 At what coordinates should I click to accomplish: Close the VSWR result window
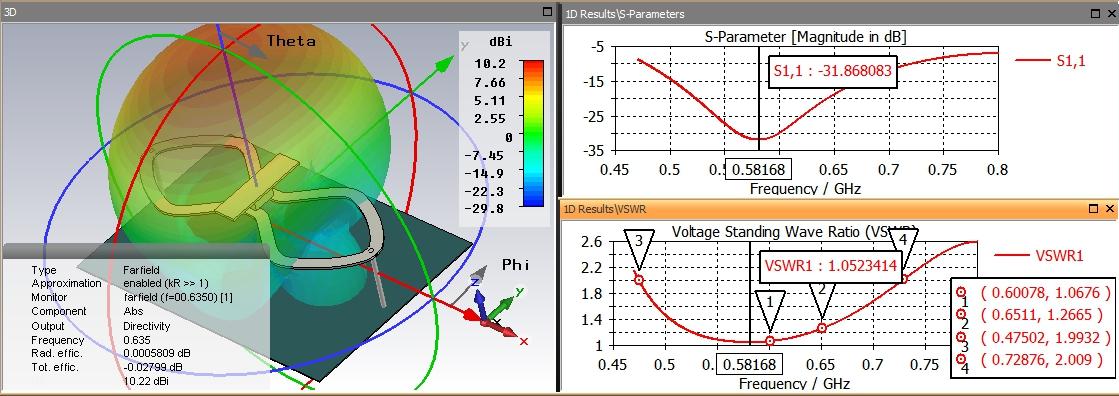click(x=1110, y=209)
